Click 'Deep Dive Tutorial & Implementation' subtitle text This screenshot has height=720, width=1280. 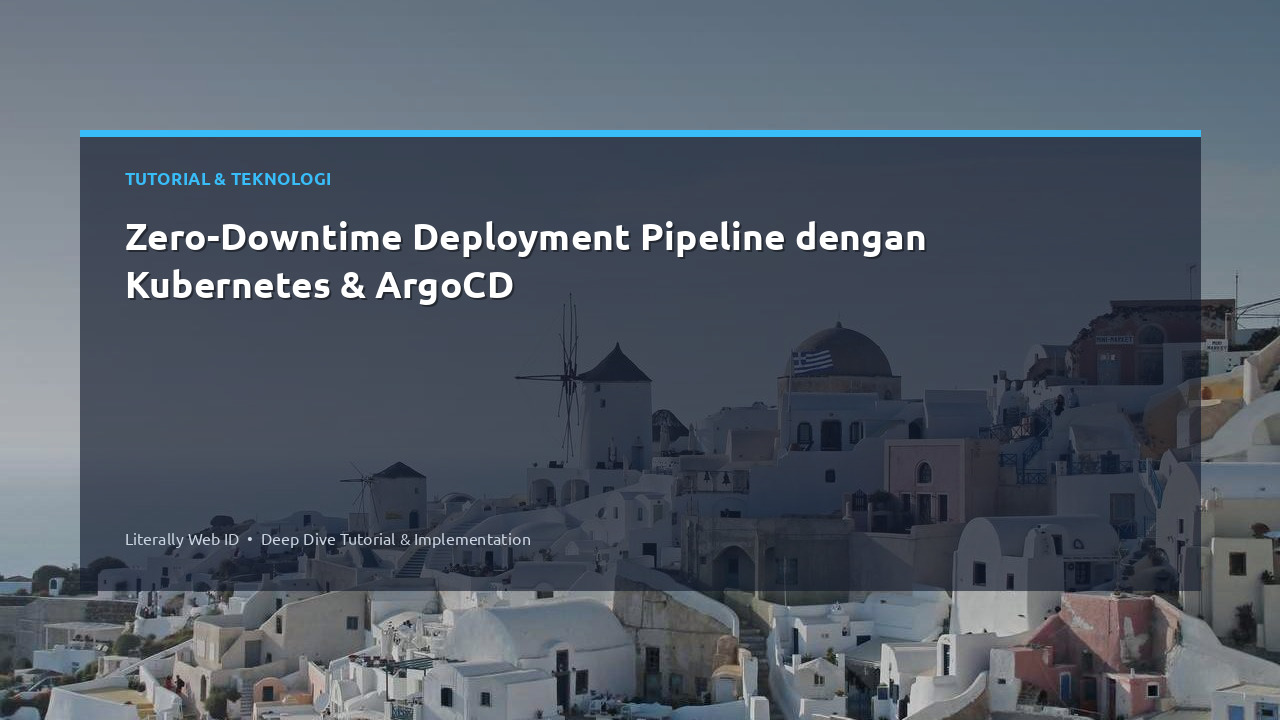click(396, 539)
